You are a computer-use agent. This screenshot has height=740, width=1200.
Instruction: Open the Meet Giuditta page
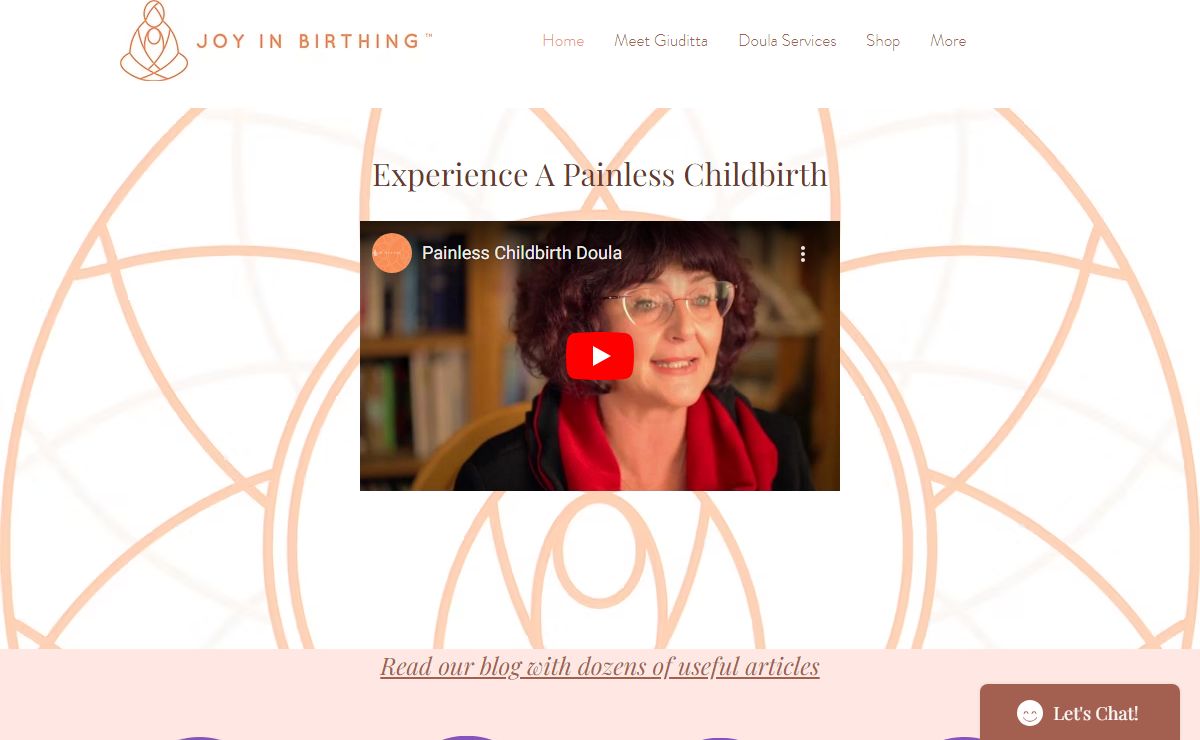(661, 41)
